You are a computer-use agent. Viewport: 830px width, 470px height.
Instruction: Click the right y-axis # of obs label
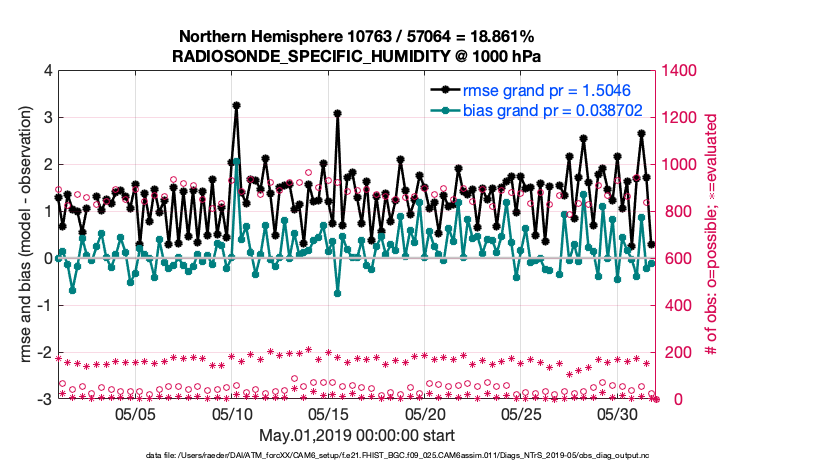coord(709,235)
